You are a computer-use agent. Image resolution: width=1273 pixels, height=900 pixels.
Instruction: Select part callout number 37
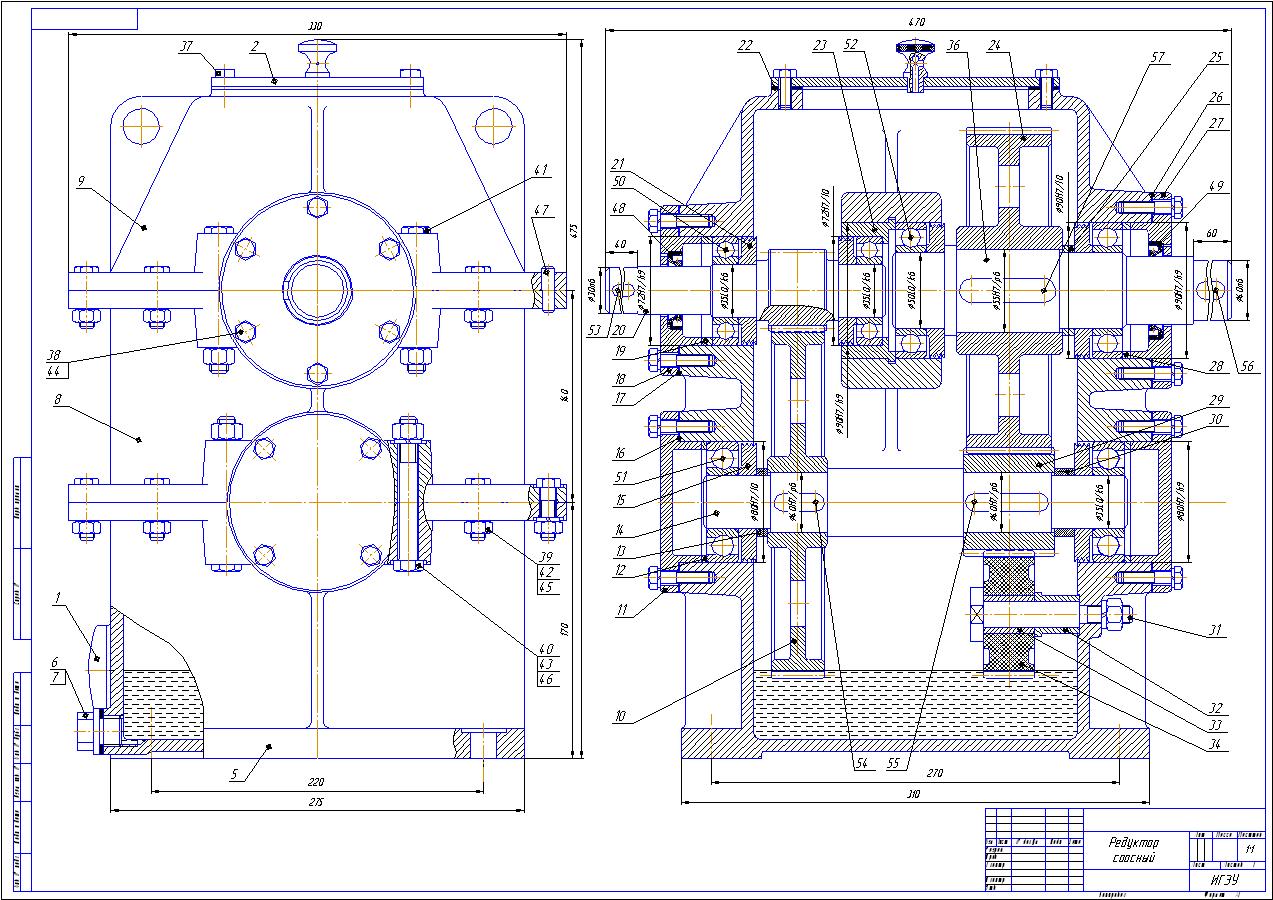click(186, 46)
